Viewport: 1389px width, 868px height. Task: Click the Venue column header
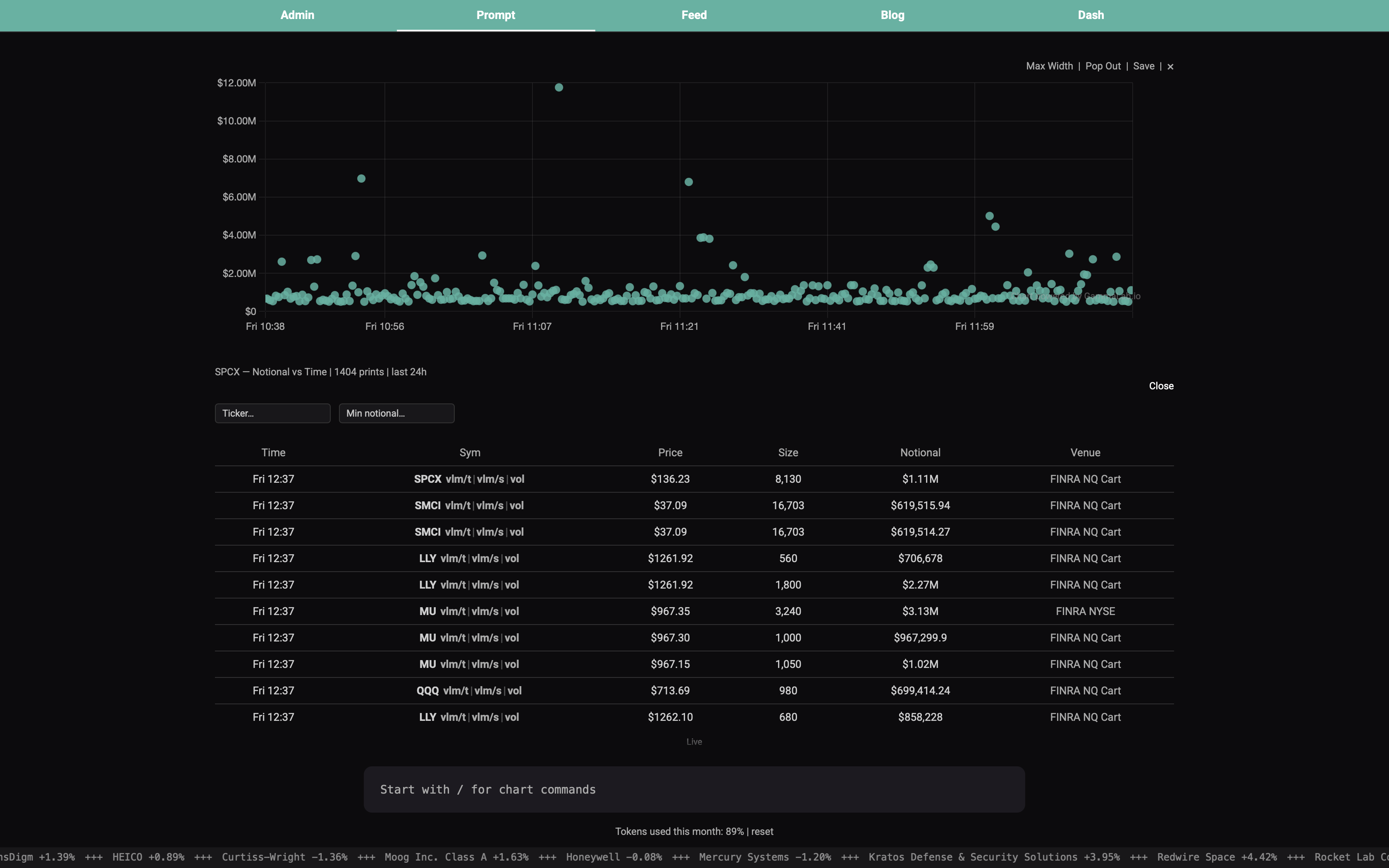point(1086,452)
